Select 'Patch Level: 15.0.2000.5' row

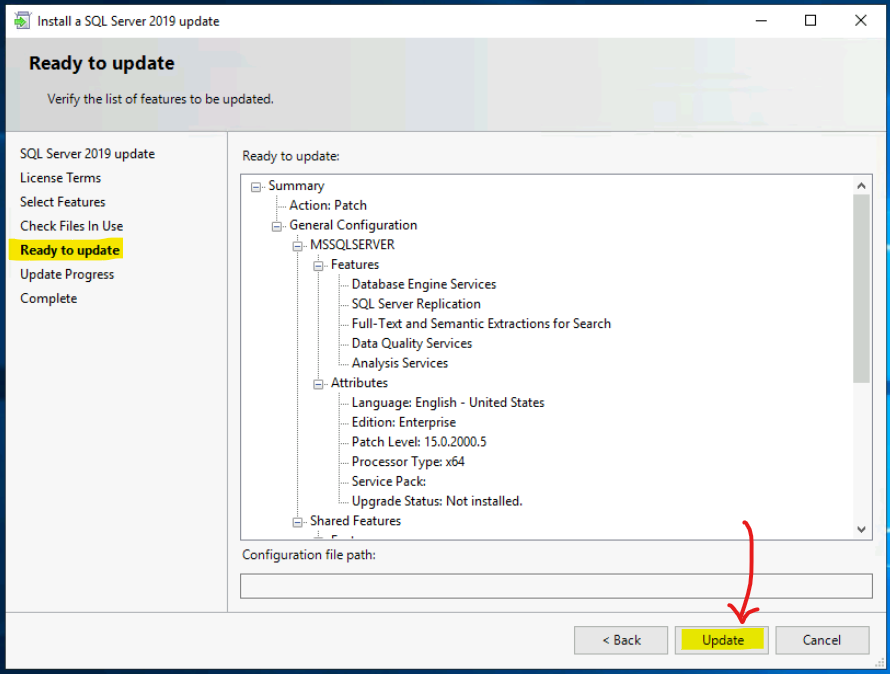[419, 442]
